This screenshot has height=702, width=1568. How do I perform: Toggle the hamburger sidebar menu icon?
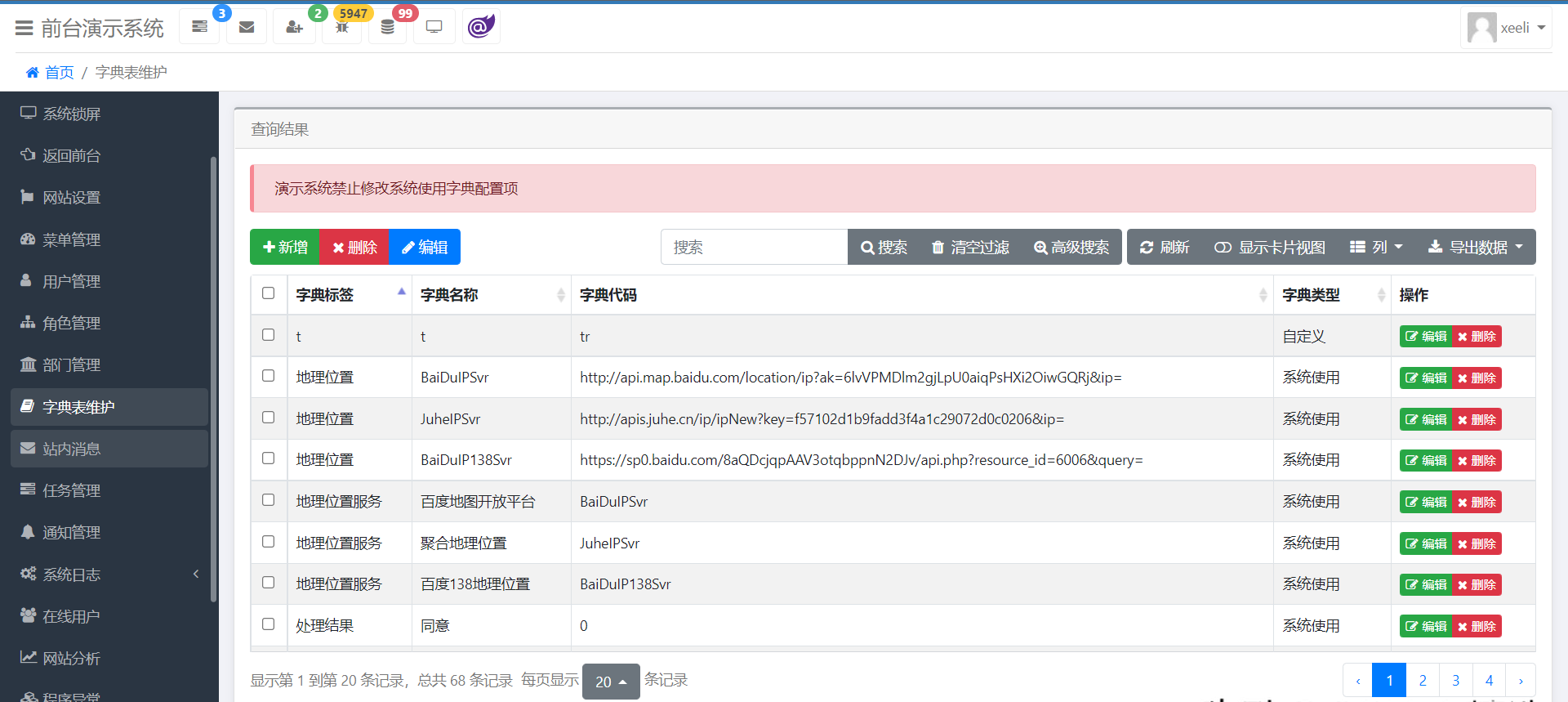pyautogui.click(x=24, y=29)
